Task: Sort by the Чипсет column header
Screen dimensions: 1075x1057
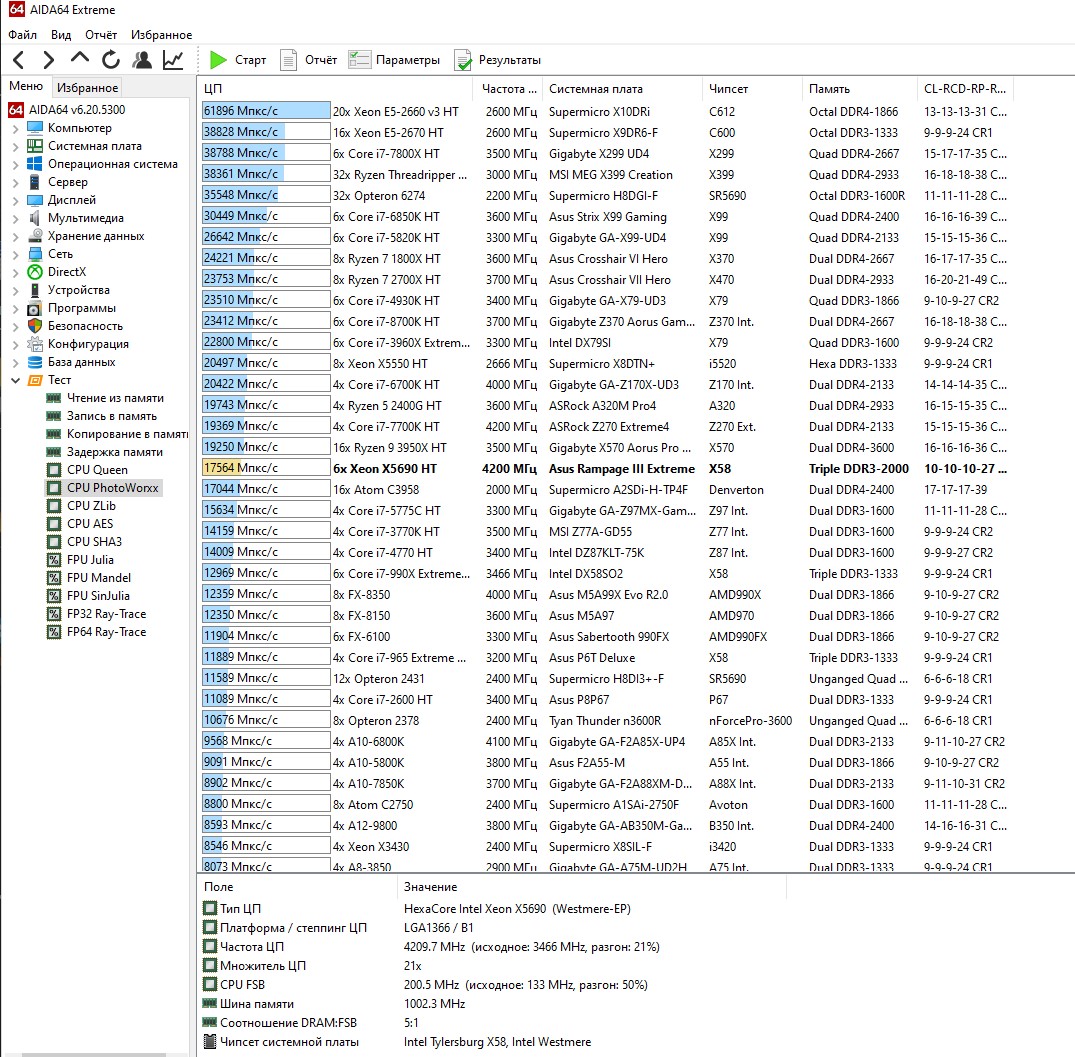Action: 751,89
